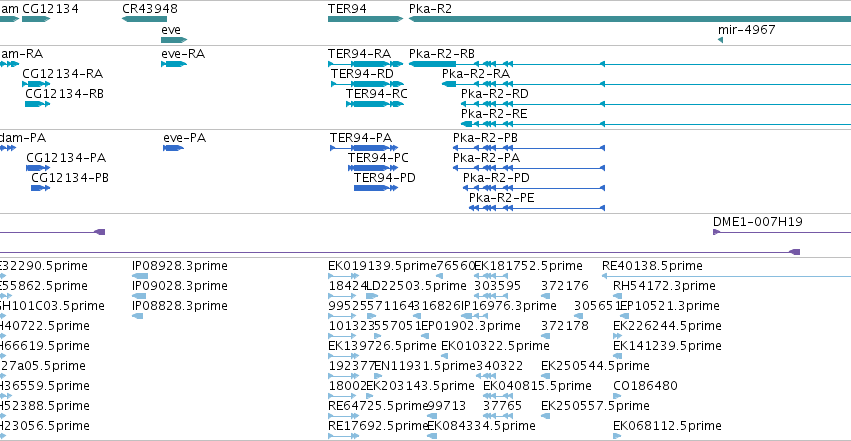
Task: Select EST LD22503.5prime
Action: point(372,296)
